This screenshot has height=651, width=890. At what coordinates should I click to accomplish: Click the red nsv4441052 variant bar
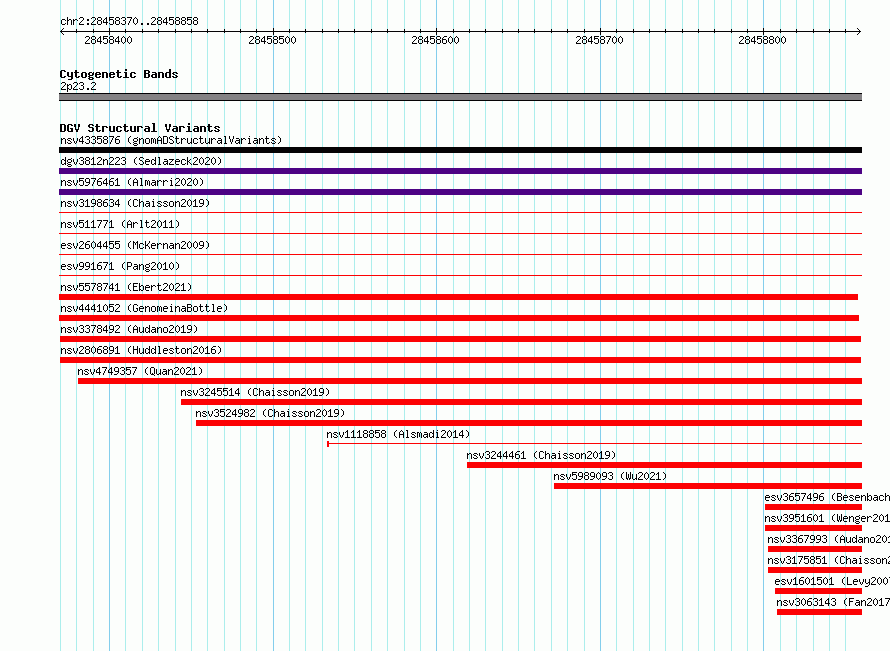459,318
